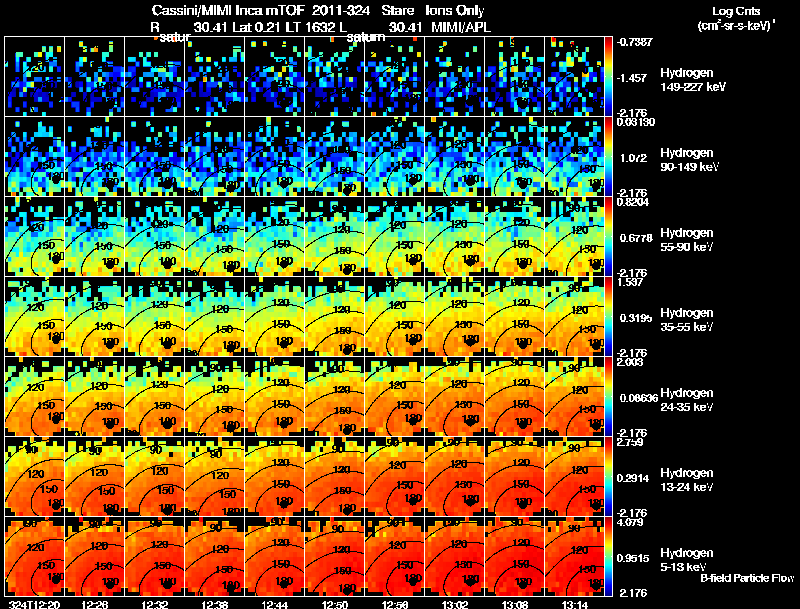
Task: Click the Hydrogen 149-227 keV row label
Action: [693, 80]
